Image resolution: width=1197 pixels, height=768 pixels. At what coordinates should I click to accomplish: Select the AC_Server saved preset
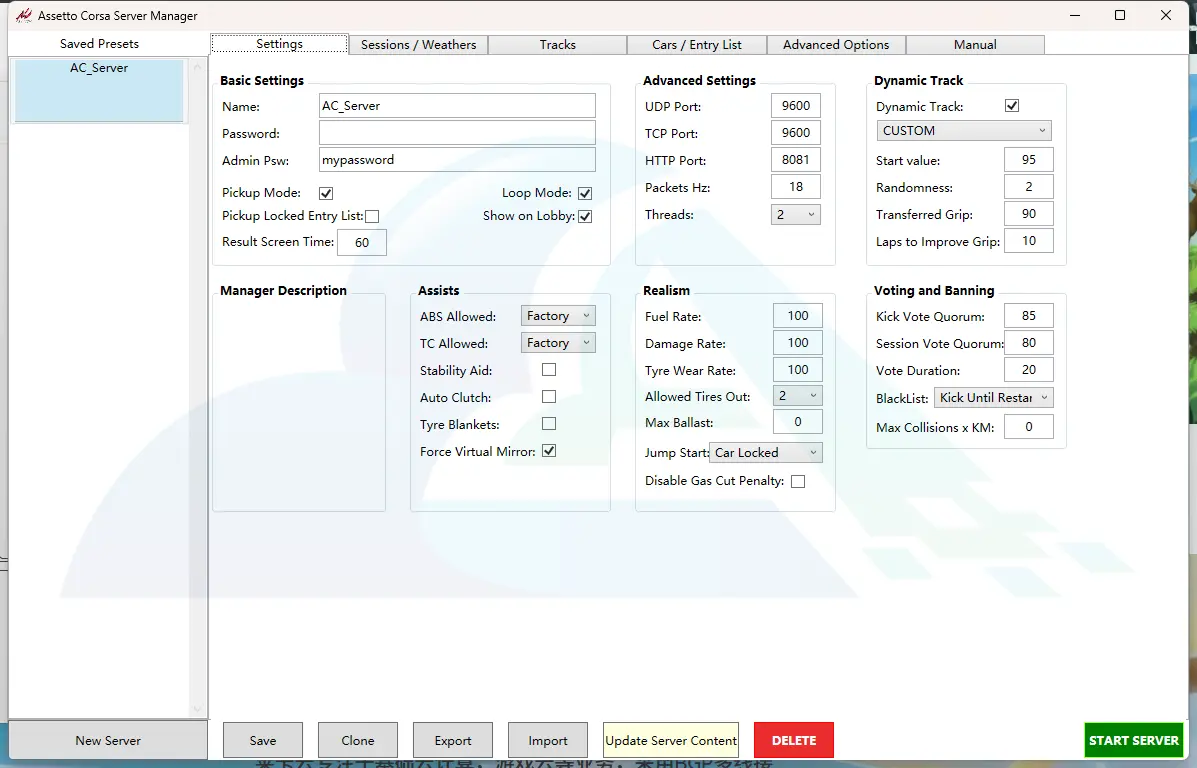(x=99, y=91)
